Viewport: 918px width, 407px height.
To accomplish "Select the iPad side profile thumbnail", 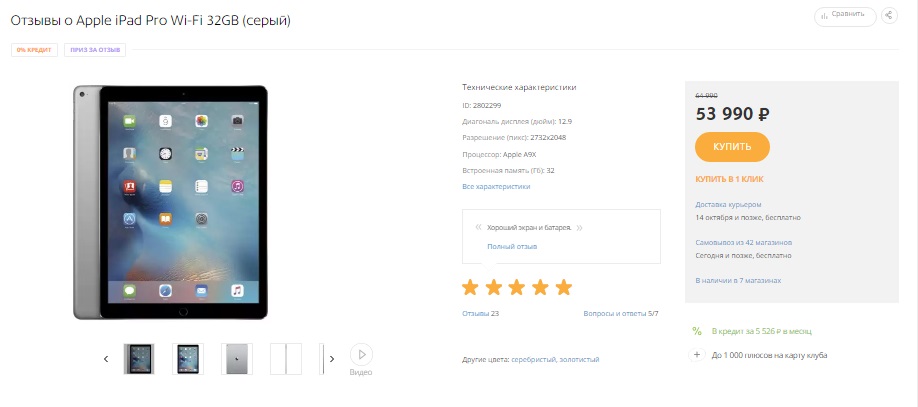I will tap(286, 359).
